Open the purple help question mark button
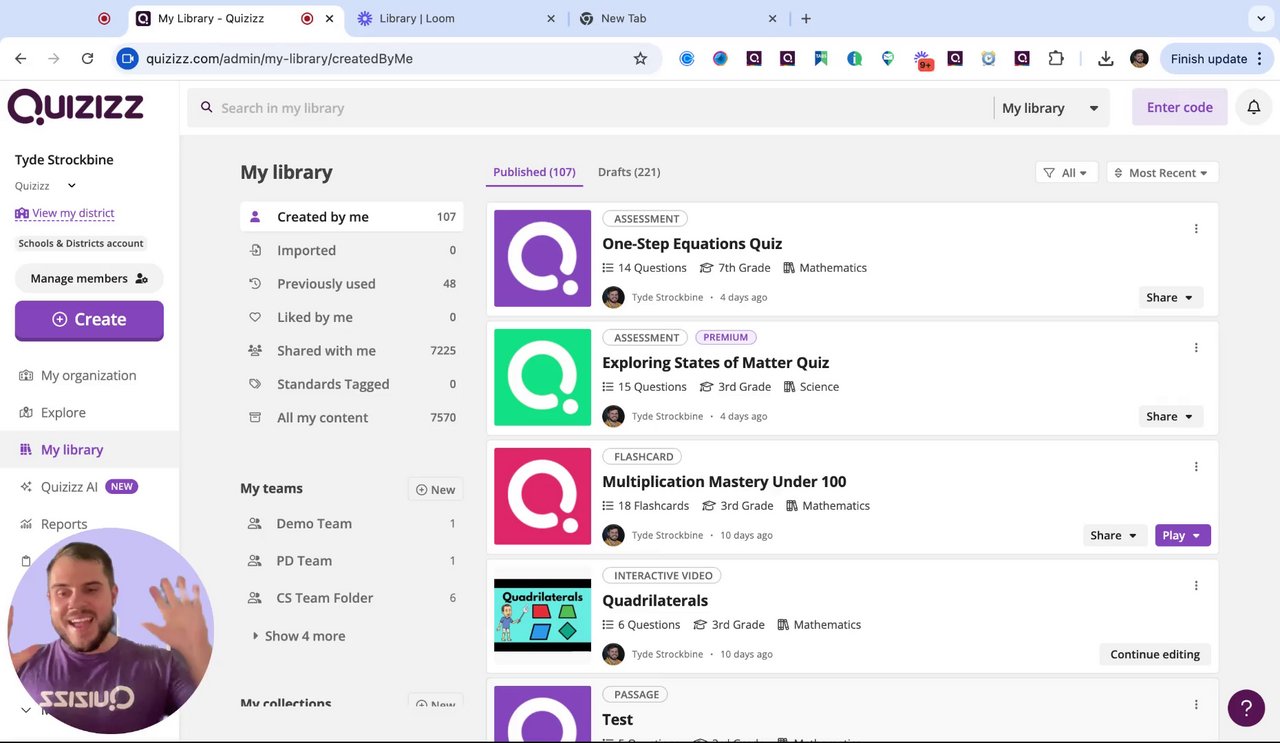The width and height of the screenshot is (1280, 743). [1246, 708]
